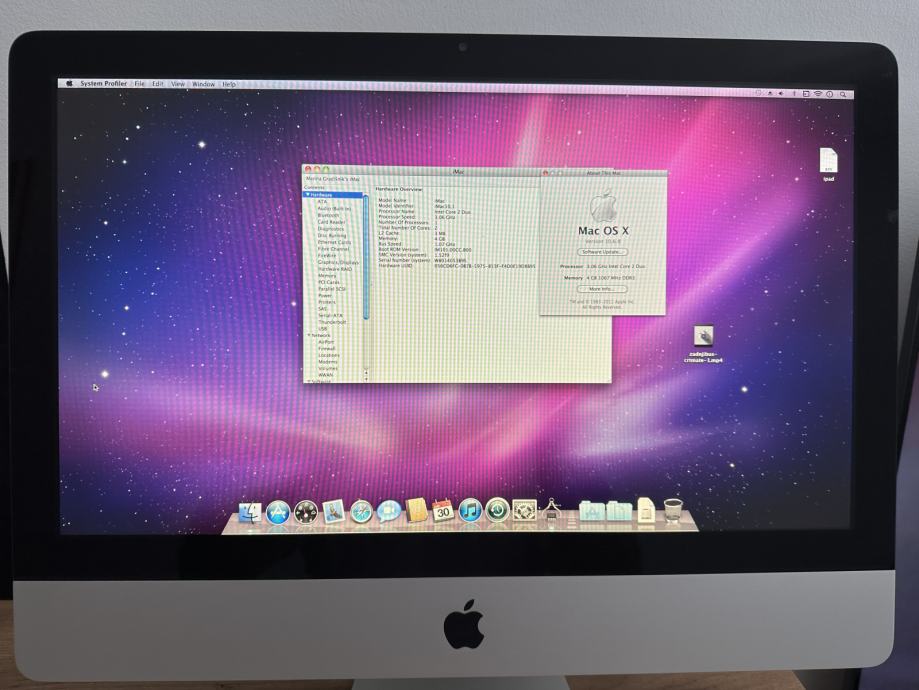
Task: Select Thunderbolt in the Hardware list
Action: [332, 322]
